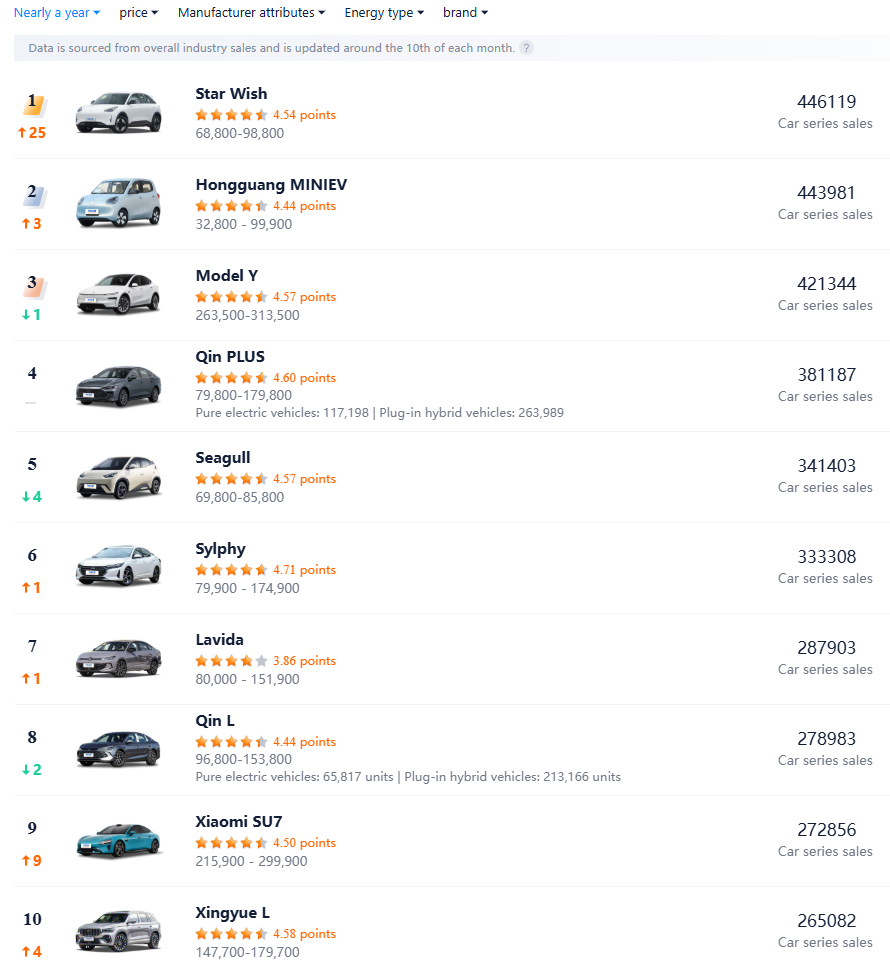Expand the Energy type filter

coord(384,13)
